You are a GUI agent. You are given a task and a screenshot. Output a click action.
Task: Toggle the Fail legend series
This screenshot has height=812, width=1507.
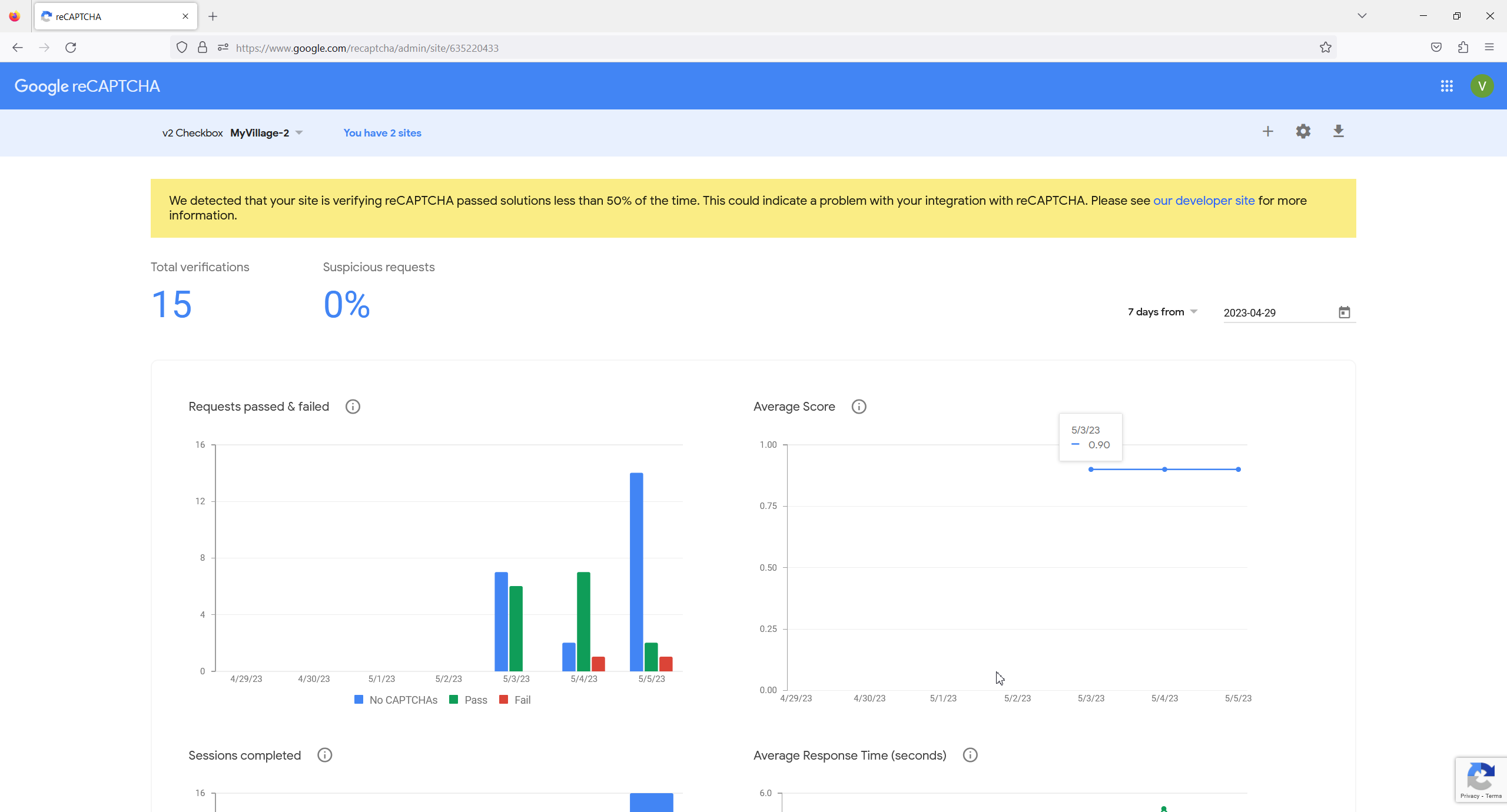point(515,700)
